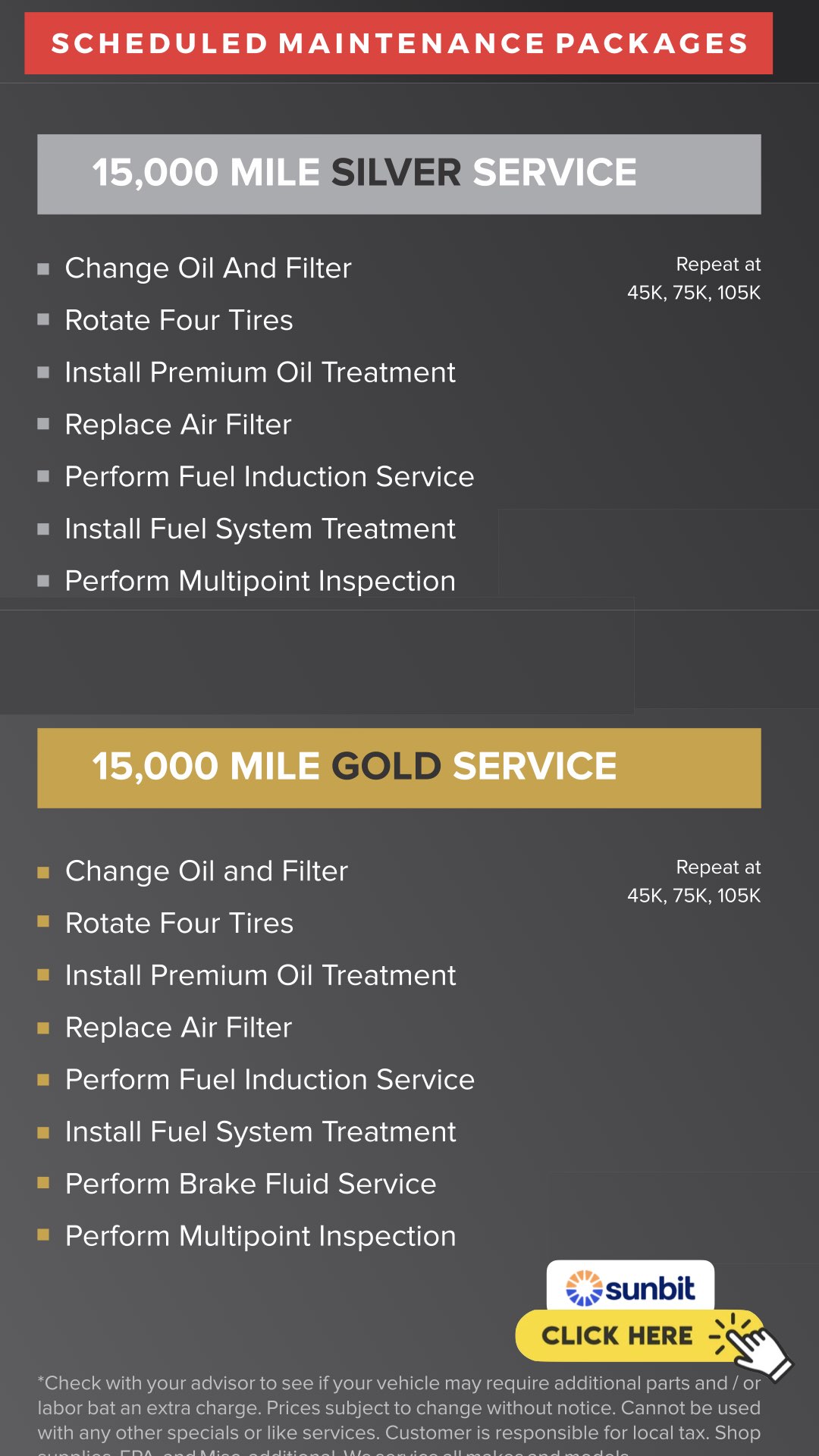Click the Sunbit logo

[x=630, y=1288]
